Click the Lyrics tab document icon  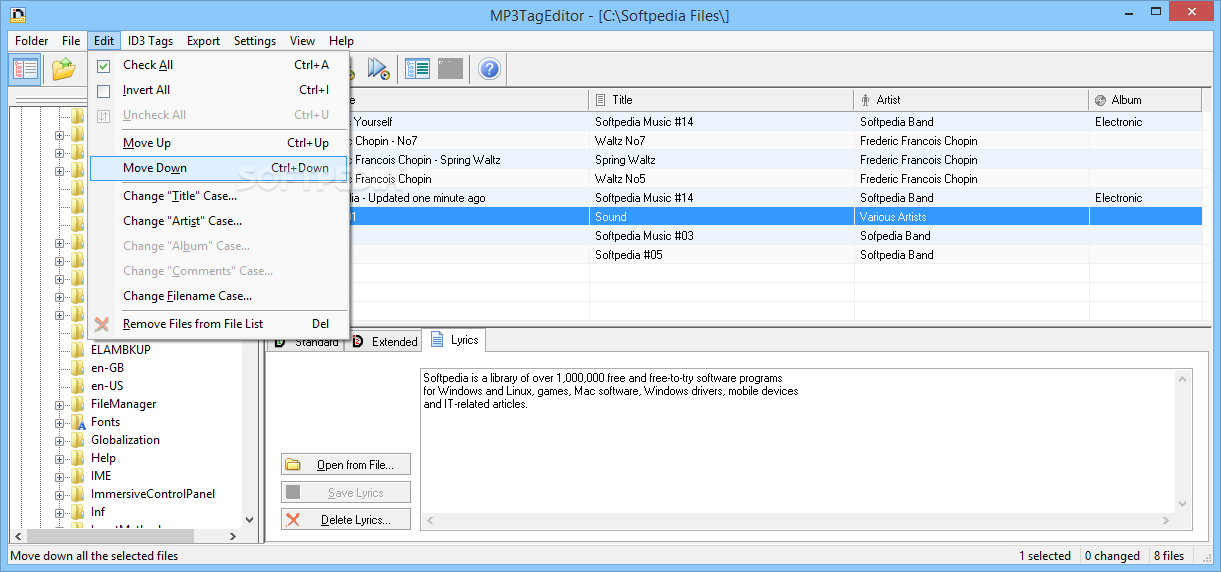click(x=437, y=340)
